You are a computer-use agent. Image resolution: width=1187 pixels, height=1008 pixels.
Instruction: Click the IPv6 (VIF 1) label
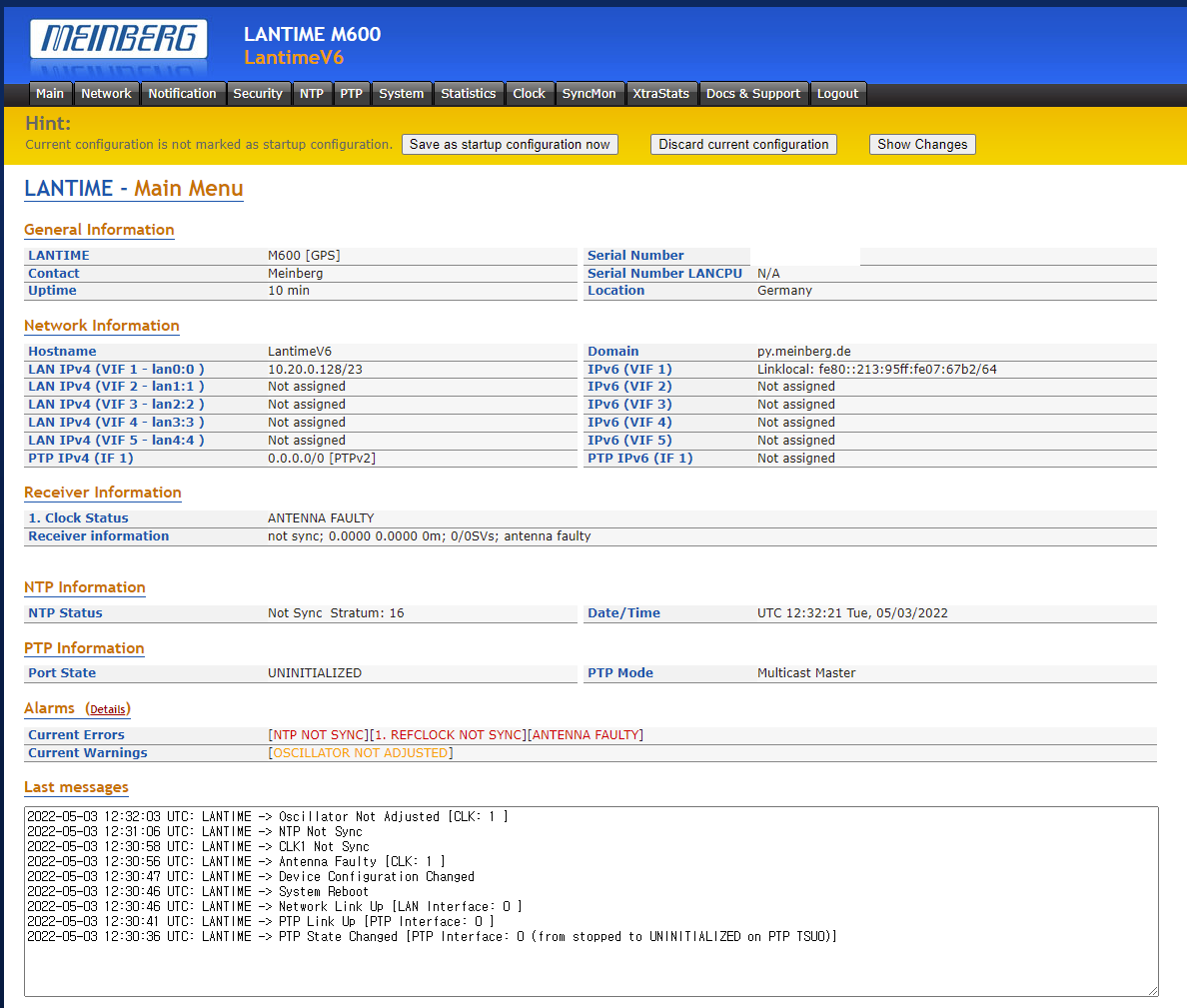[629, 370]
